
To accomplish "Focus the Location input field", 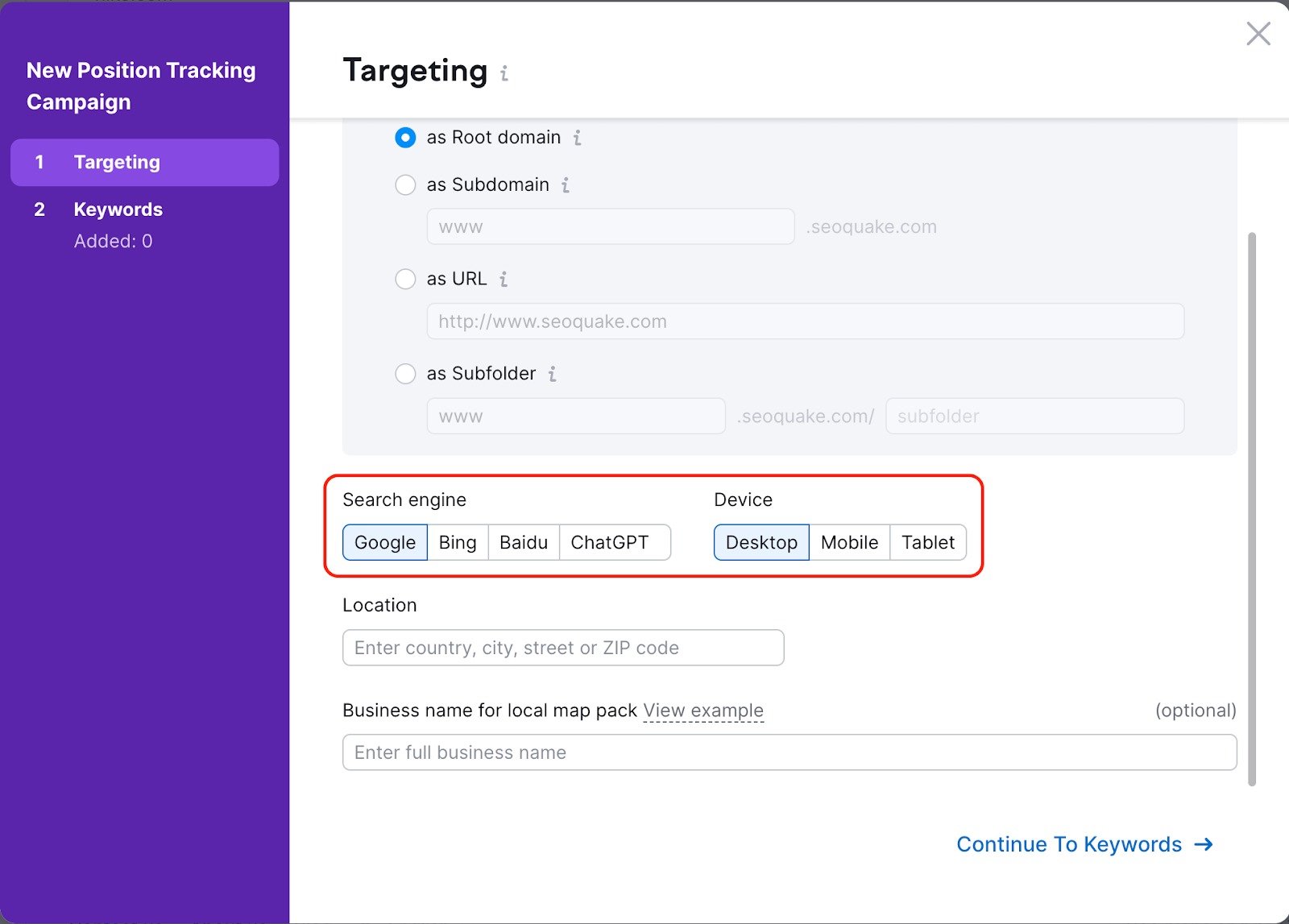I will pyautogui.click(x=563, y=648).
